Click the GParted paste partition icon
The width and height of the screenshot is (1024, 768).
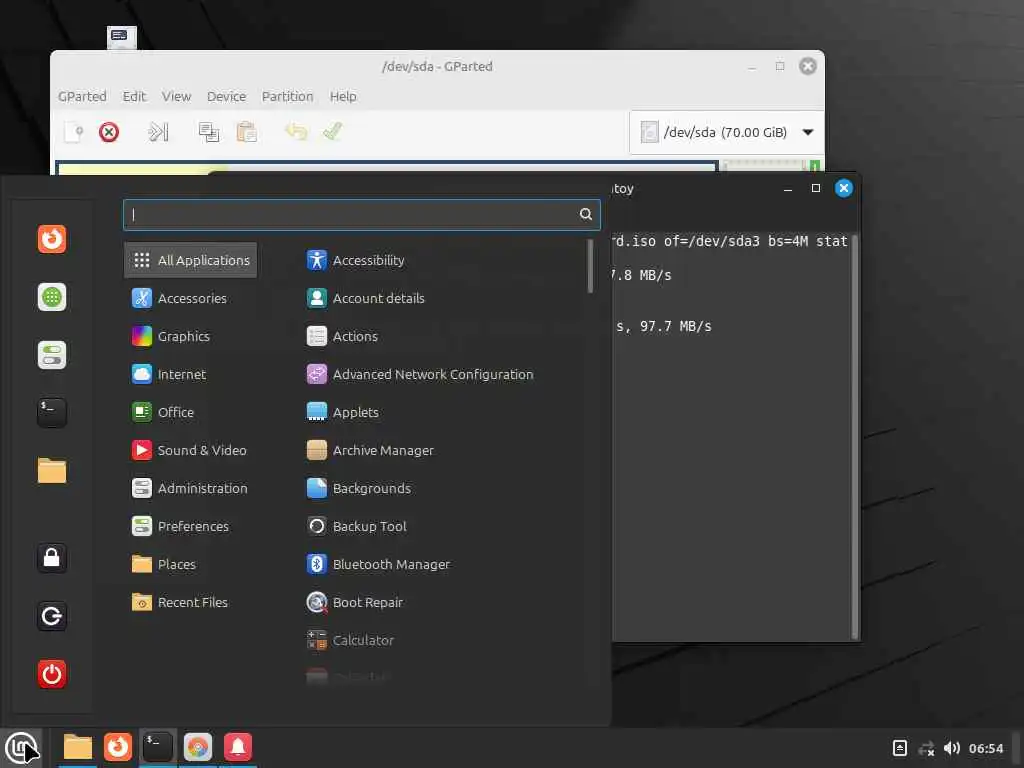[246, 132]
